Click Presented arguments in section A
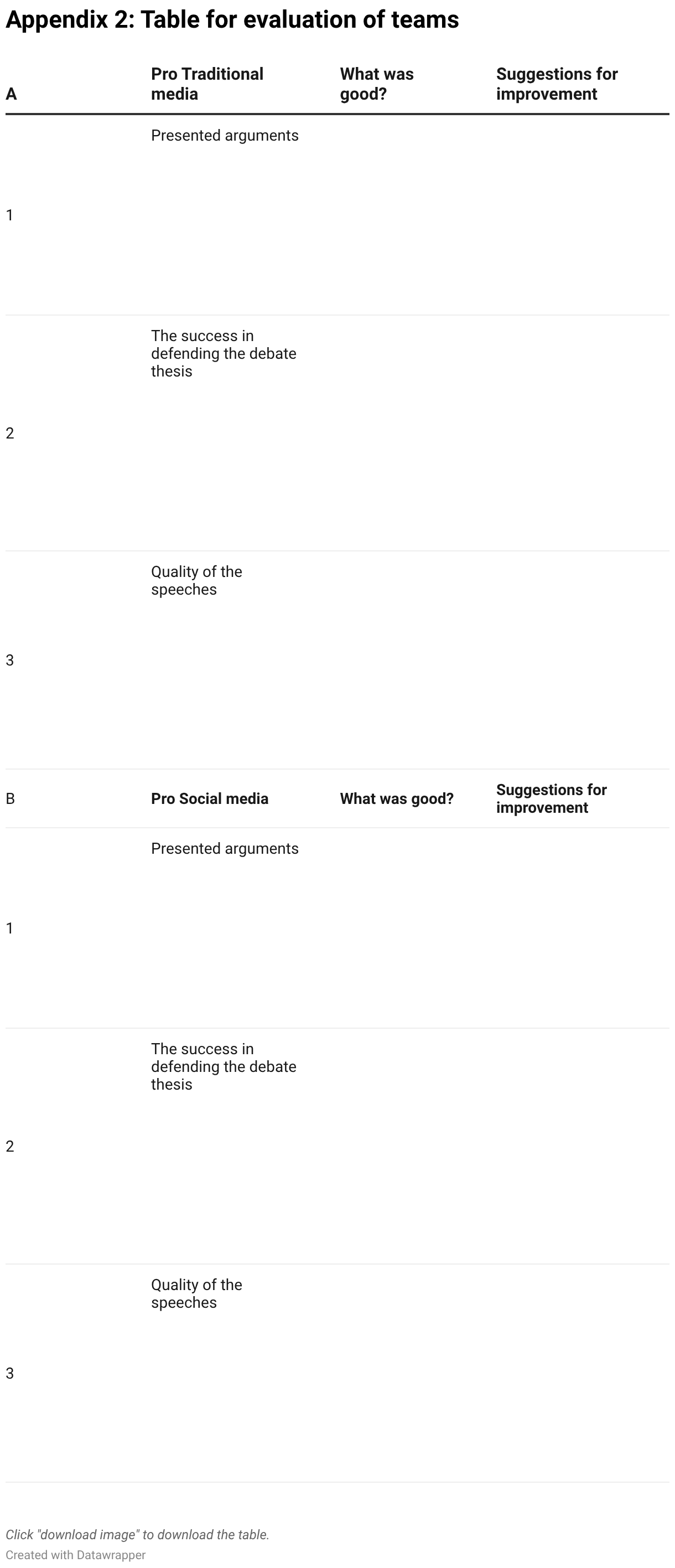 pos(225,135)
